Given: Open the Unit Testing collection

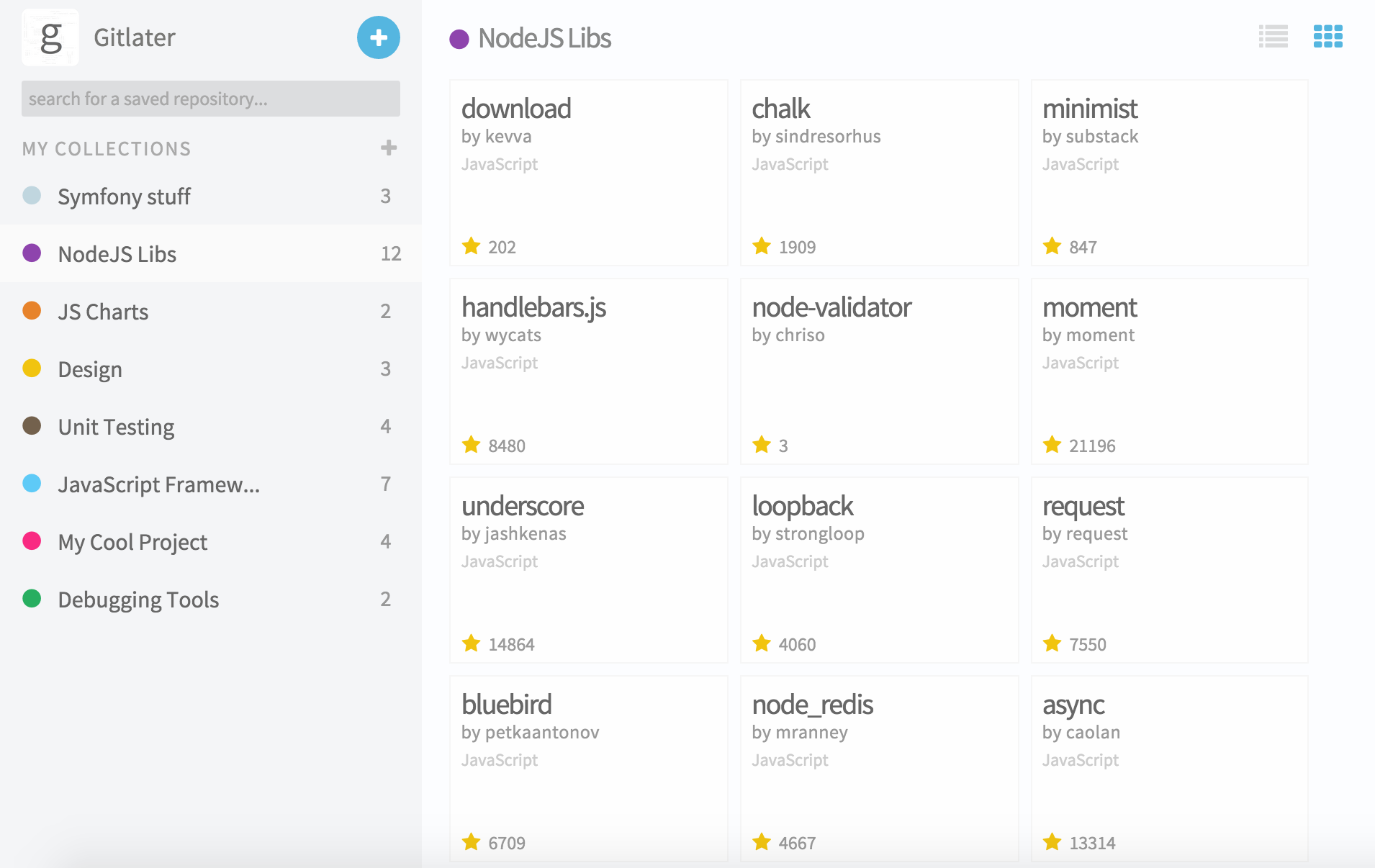Looking at the screenshot, I should pos(211,426).
